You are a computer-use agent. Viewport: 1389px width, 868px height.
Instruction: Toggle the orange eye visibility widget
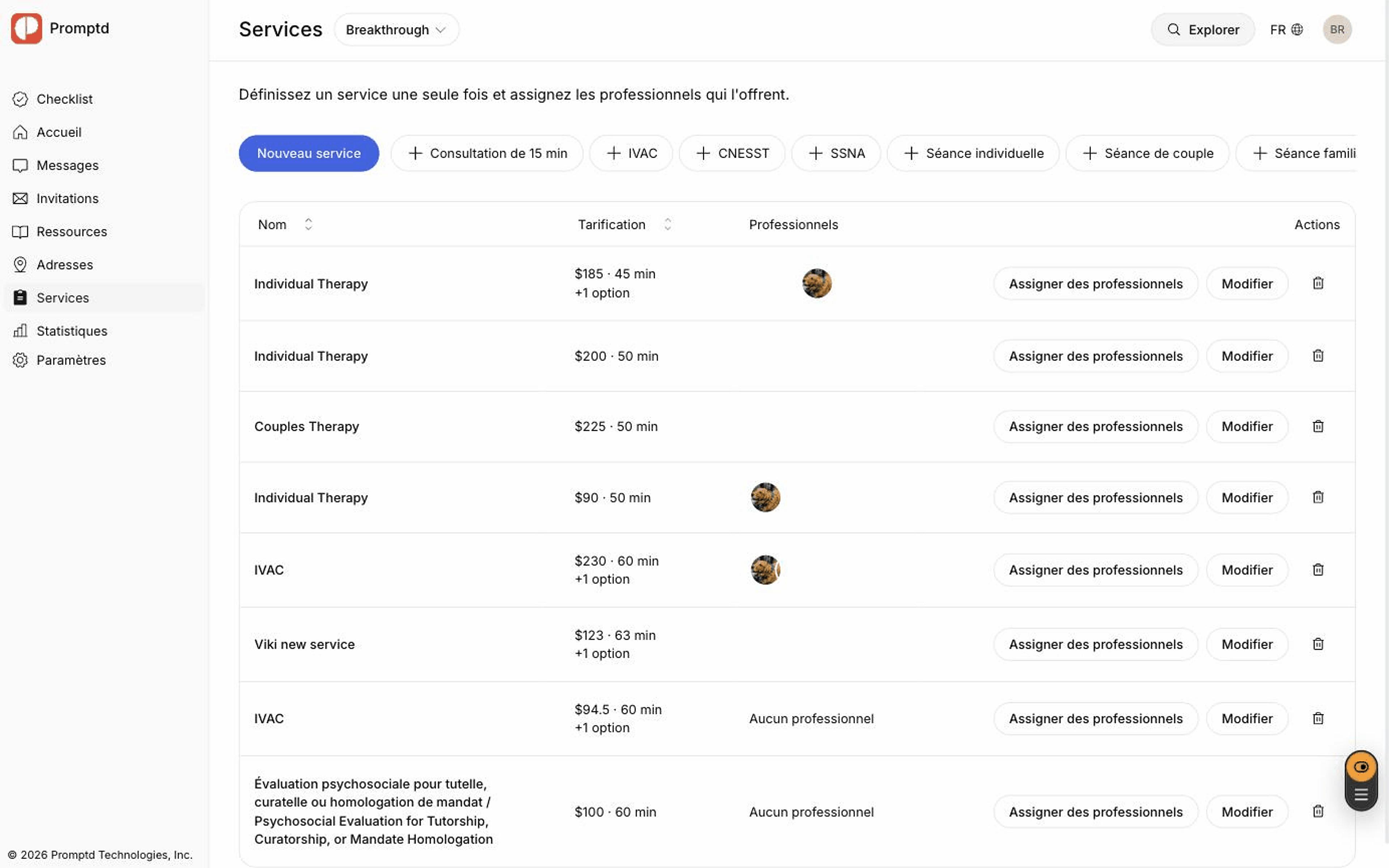coord(1361,767)
